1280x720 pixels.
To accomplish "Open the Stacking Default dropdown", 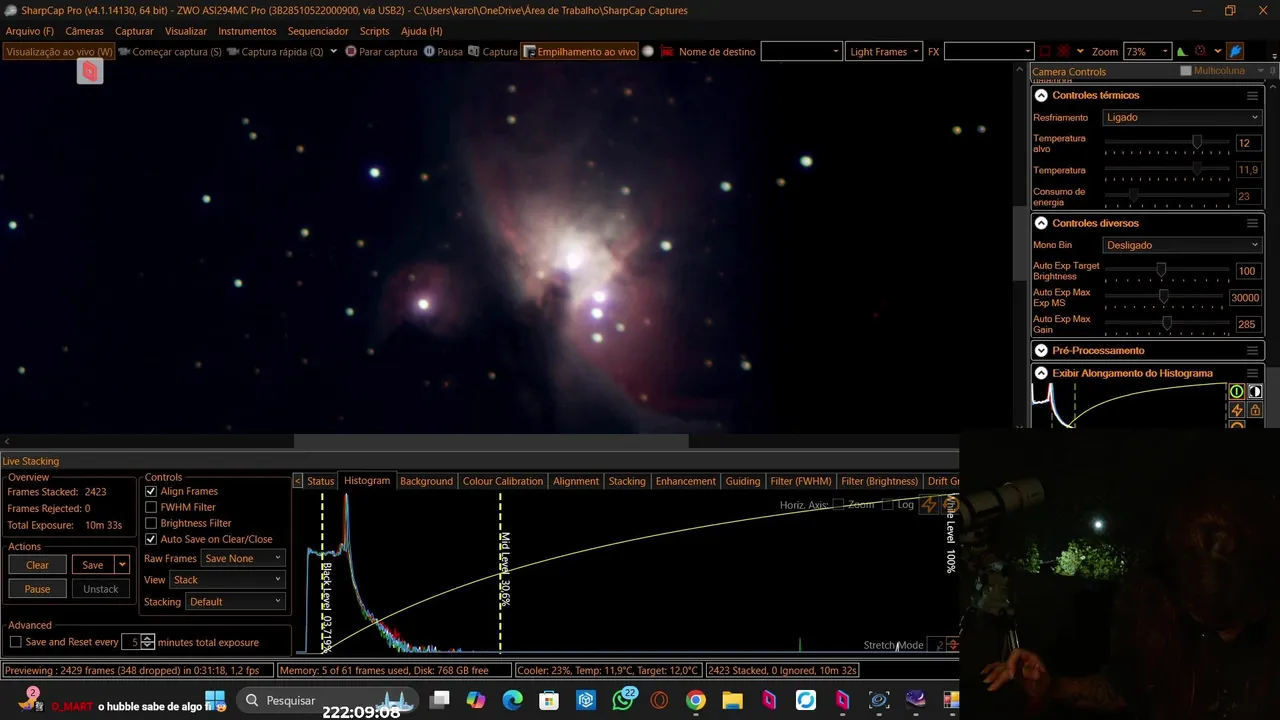I will [x=235, y=602].
